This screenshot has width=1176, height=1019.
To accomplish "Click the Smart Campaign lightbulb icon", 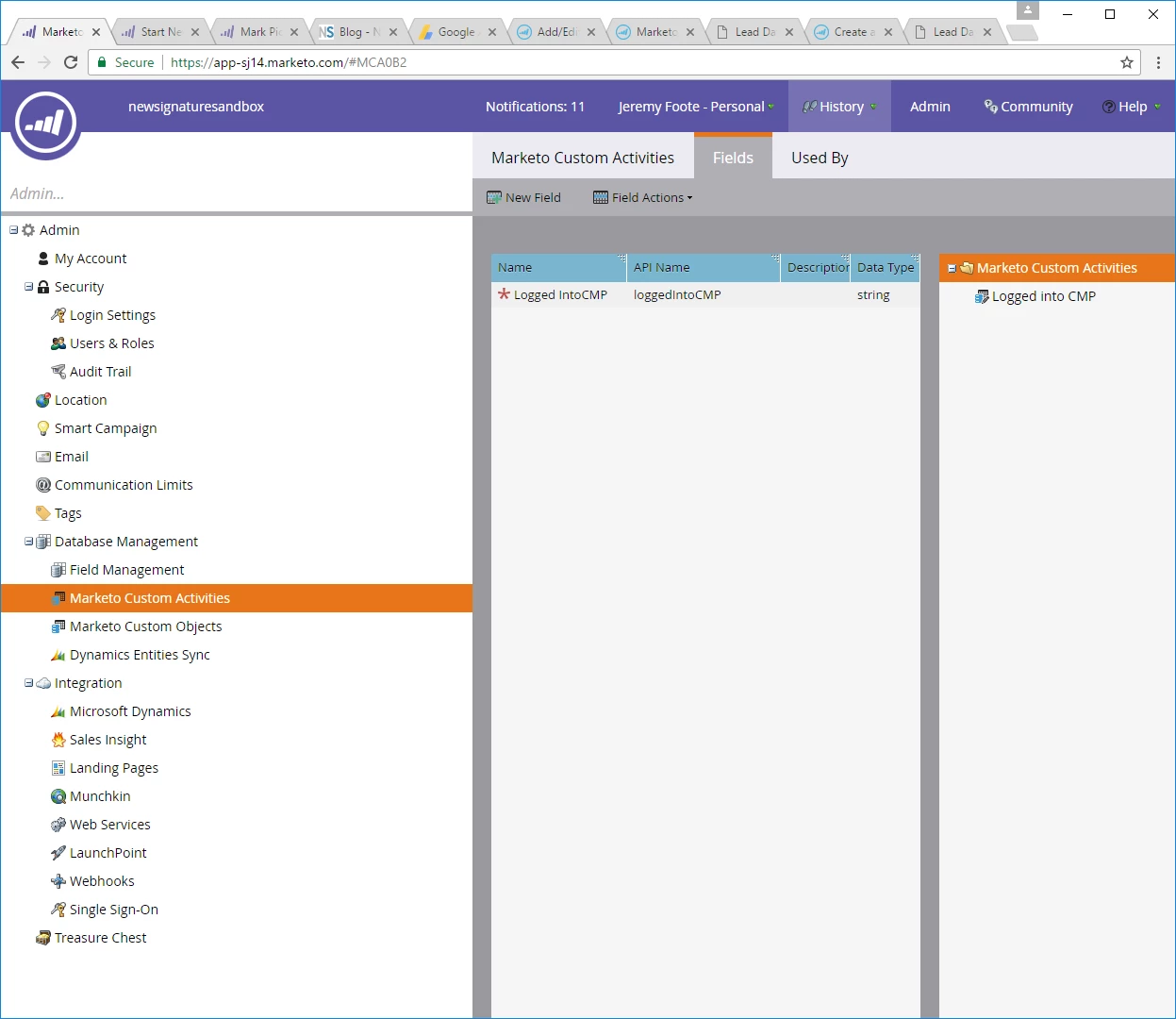I will pyautogui.click(x=43, y=428).
